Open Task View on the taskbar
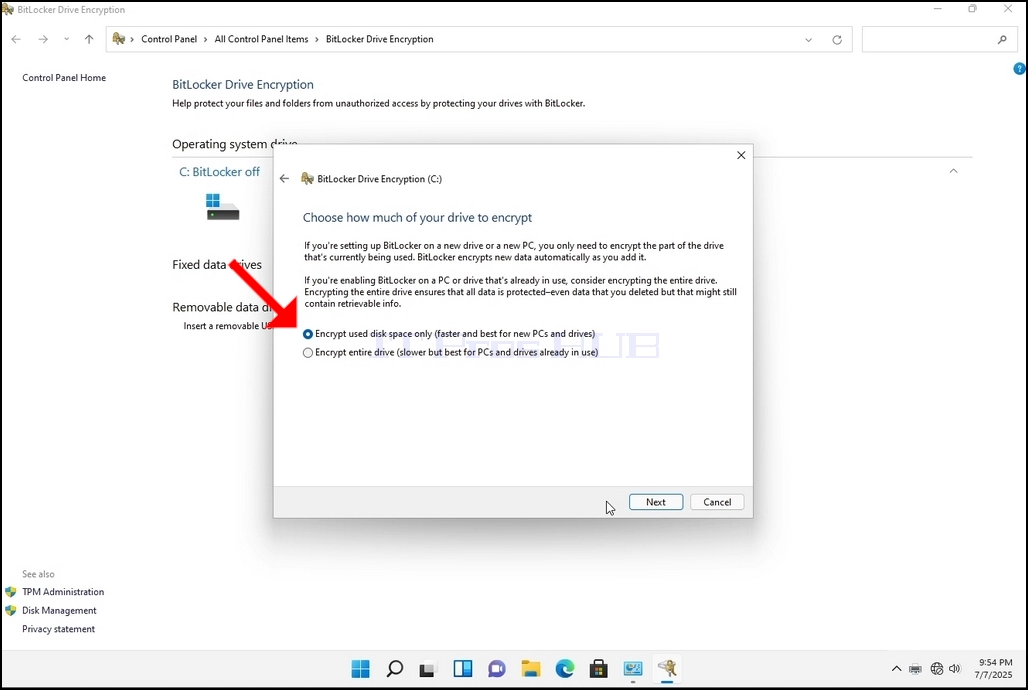 [x=427, y=669]
